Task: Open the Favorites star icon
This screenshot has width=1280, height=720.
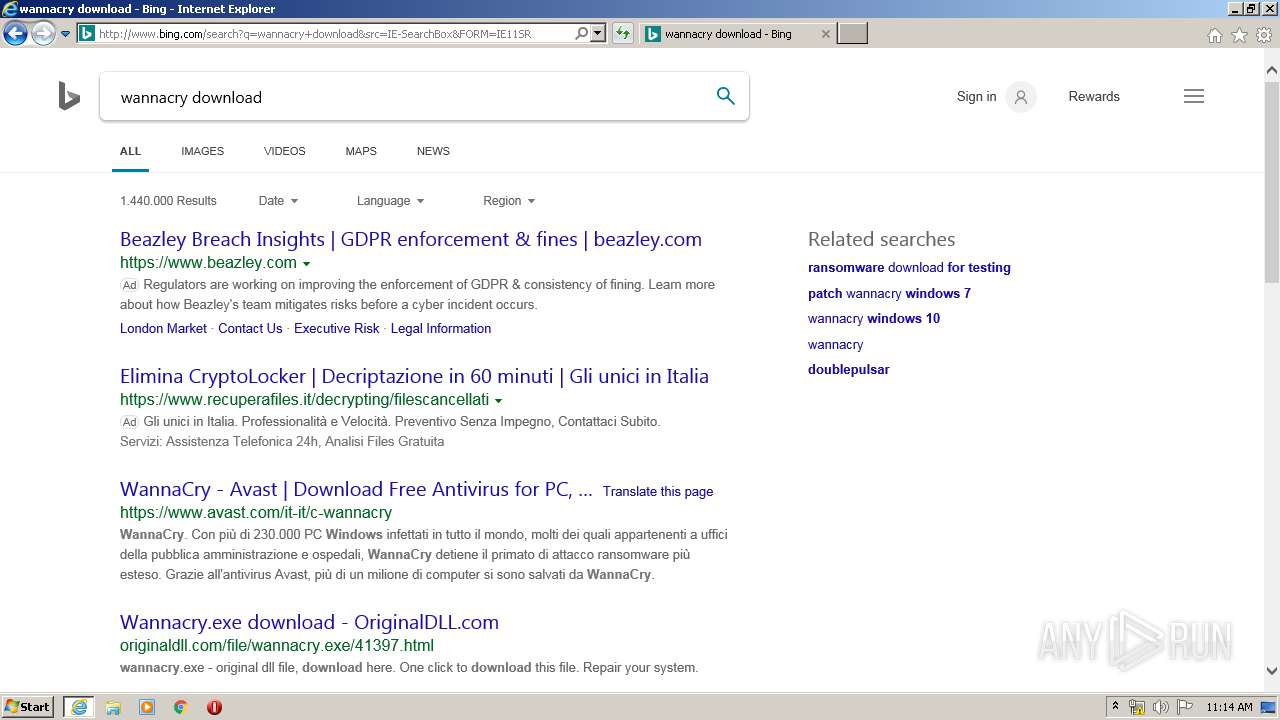Action: point(1239,35)
